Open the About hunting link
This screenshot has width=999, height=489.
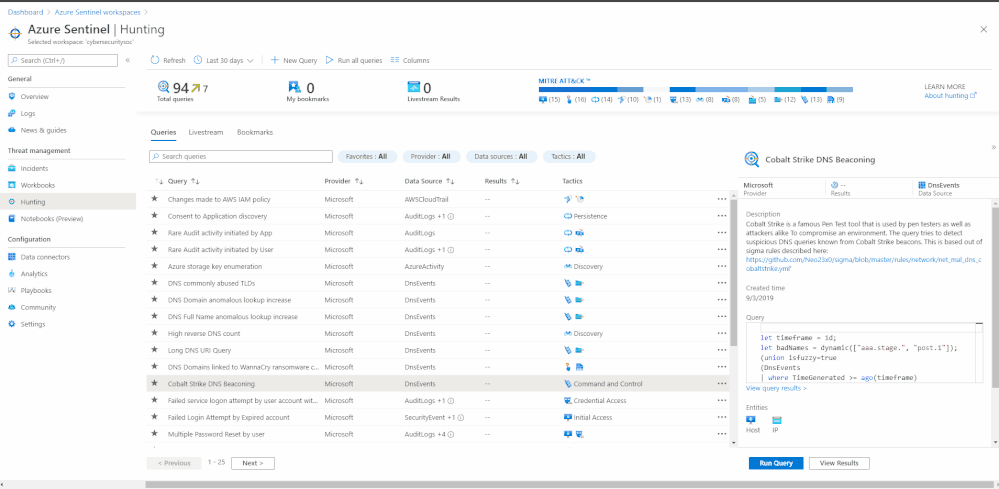click(x=950, y=96)
